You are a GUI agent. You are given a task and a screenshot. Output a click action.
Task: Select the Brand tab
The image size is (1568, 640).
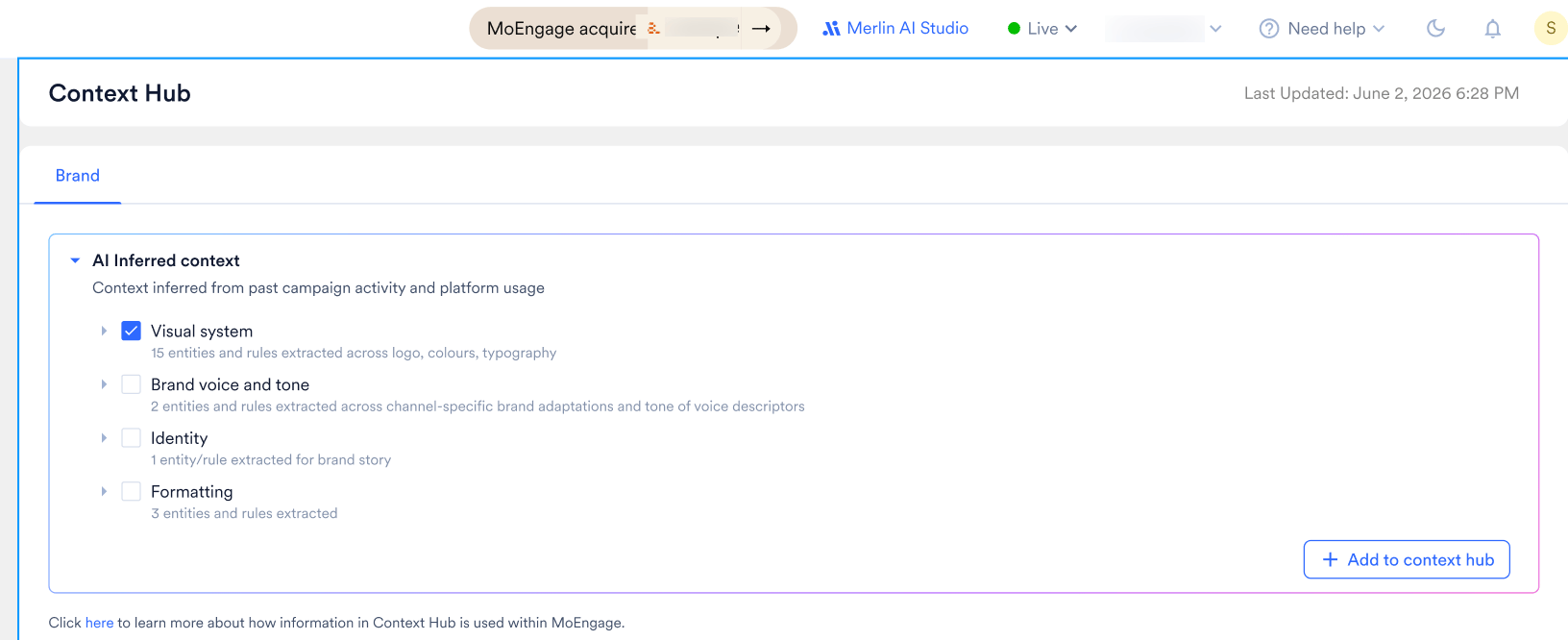point(78,176)
